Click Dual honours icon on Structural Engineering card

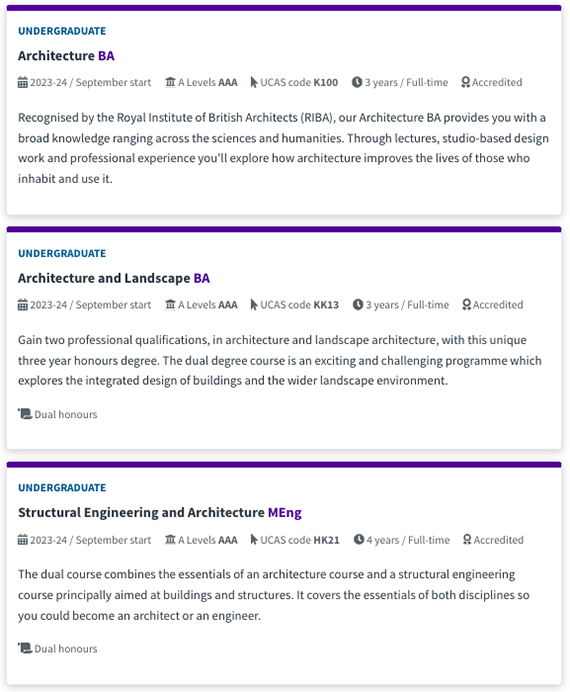pos(25,648)
